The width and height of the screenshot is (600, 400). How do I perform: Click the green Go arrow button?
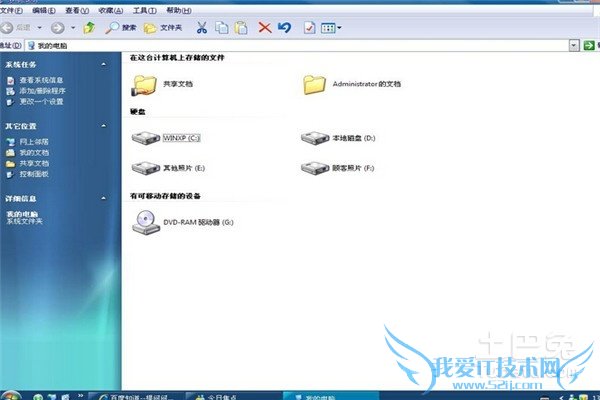pyautogui.click(x=589, y=46)
